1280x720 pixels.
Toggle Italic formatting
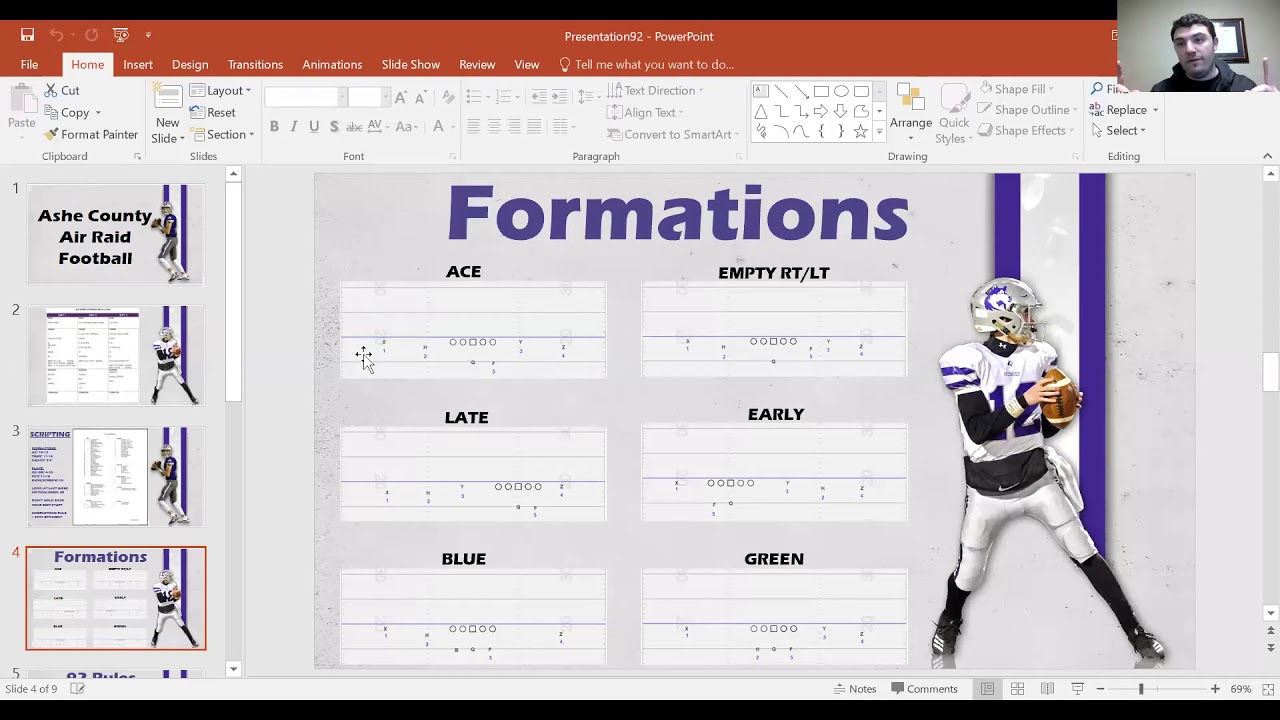294,126
